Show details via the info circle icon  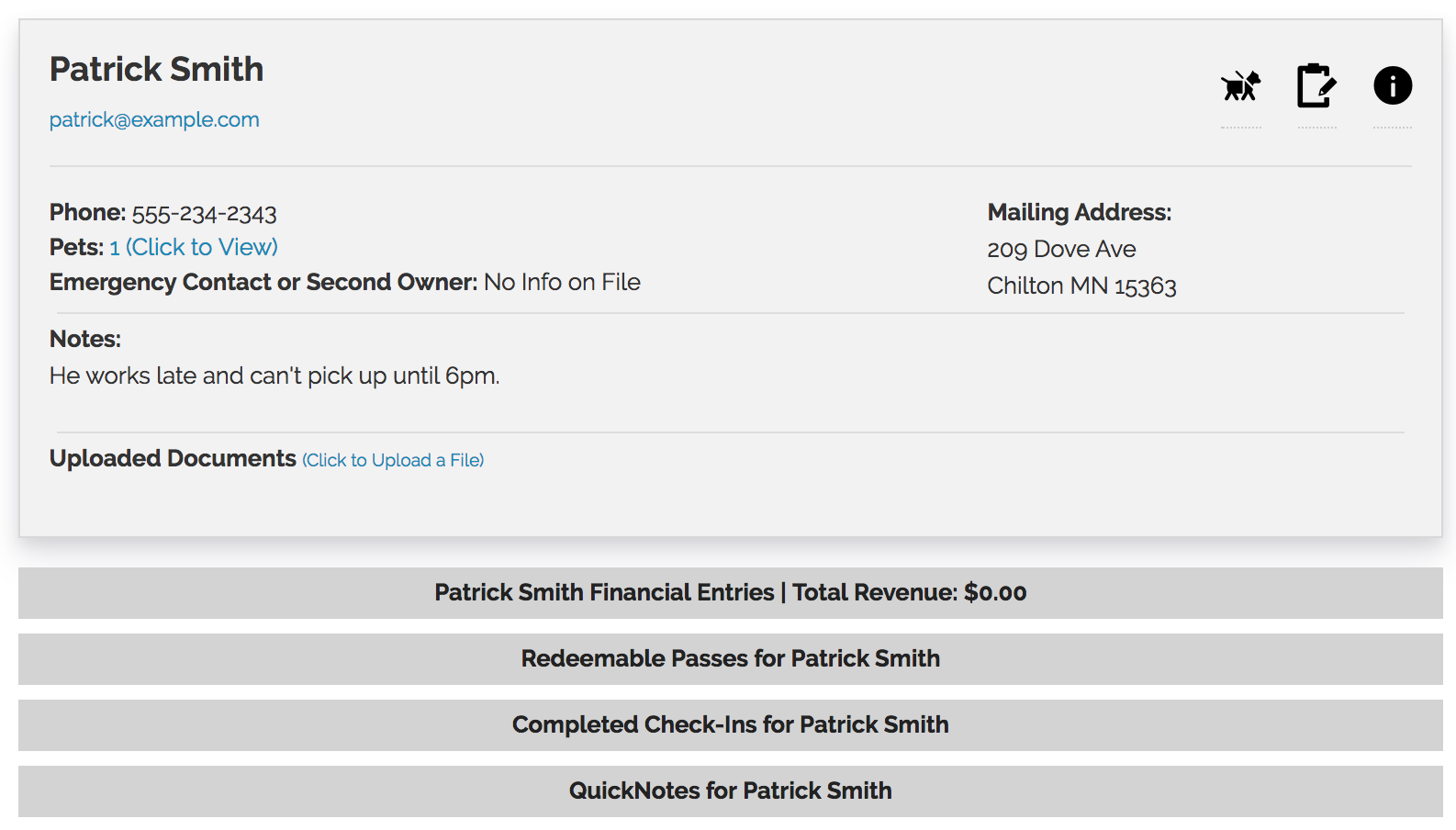1393,85
